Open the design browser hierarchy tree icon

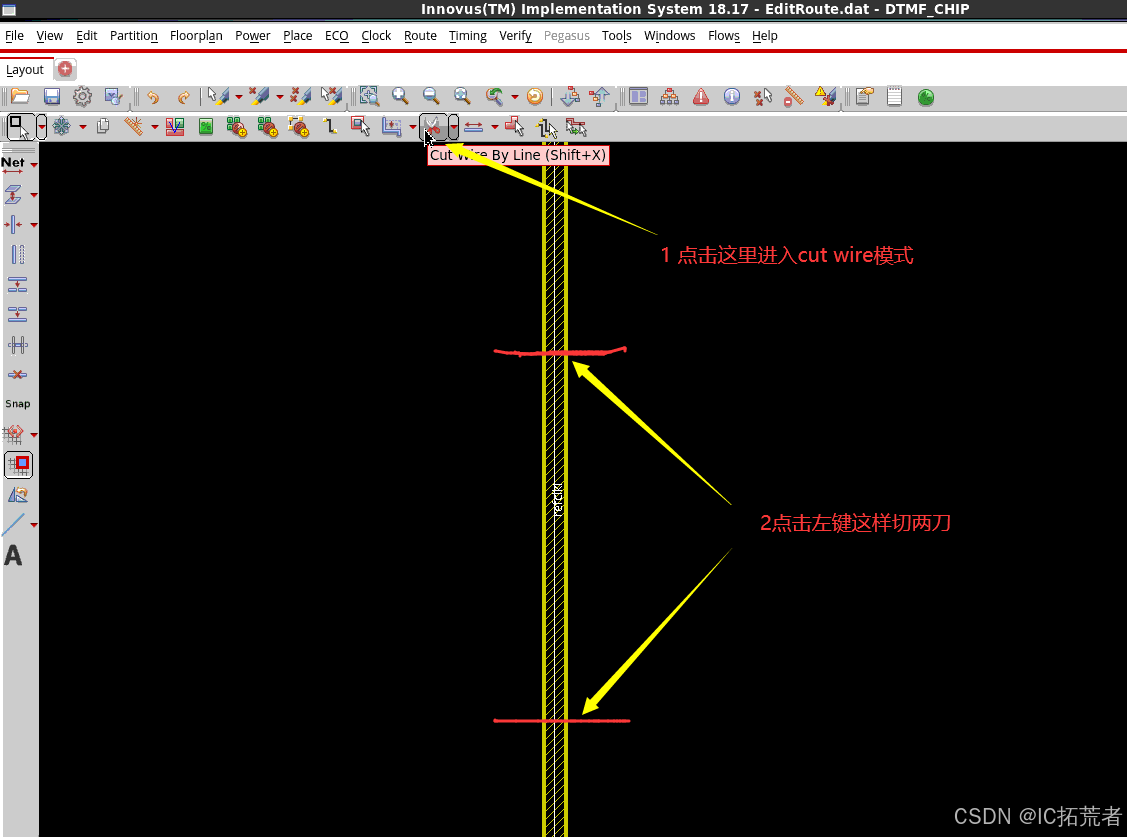coord(669,96)
